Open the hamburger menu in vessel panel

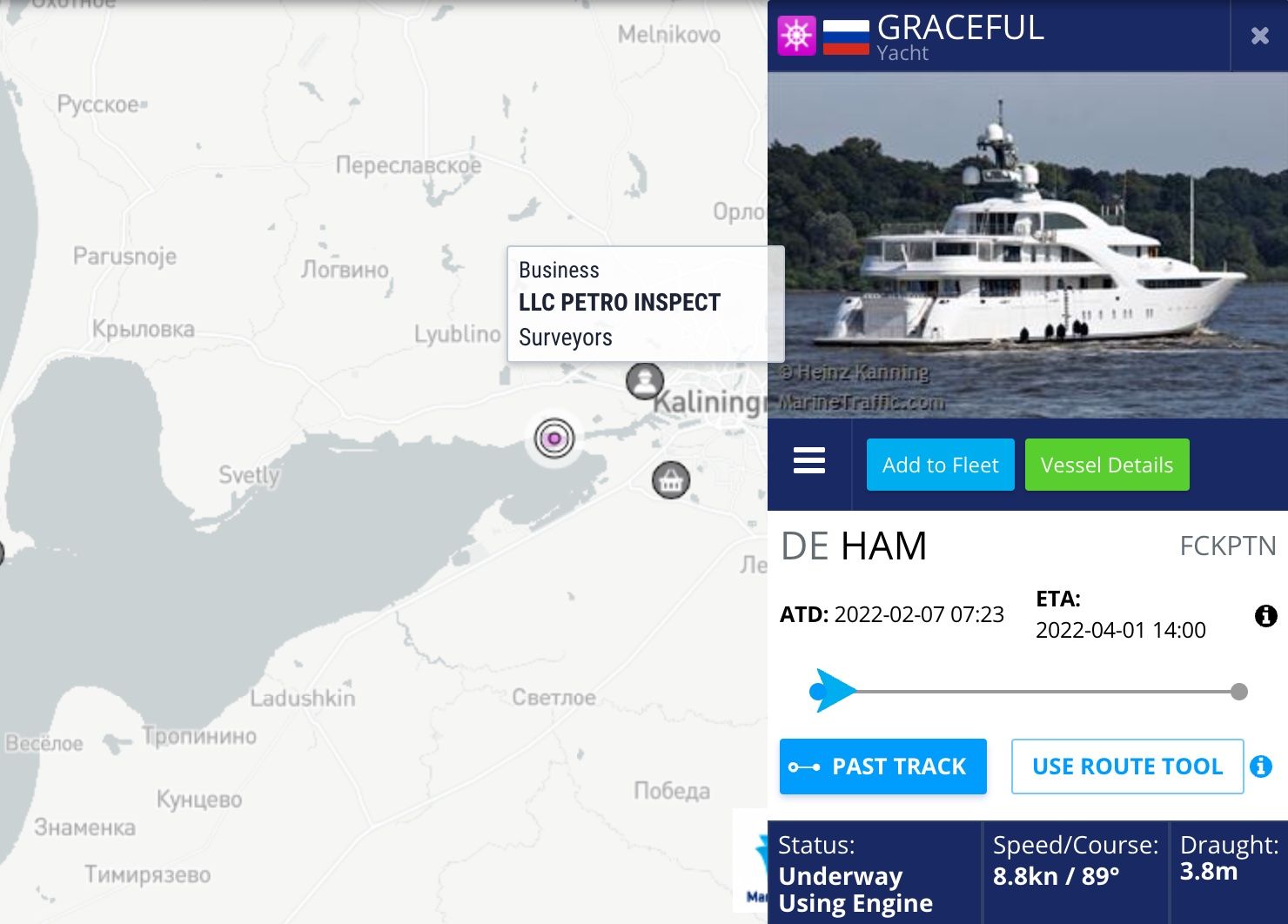809,461
